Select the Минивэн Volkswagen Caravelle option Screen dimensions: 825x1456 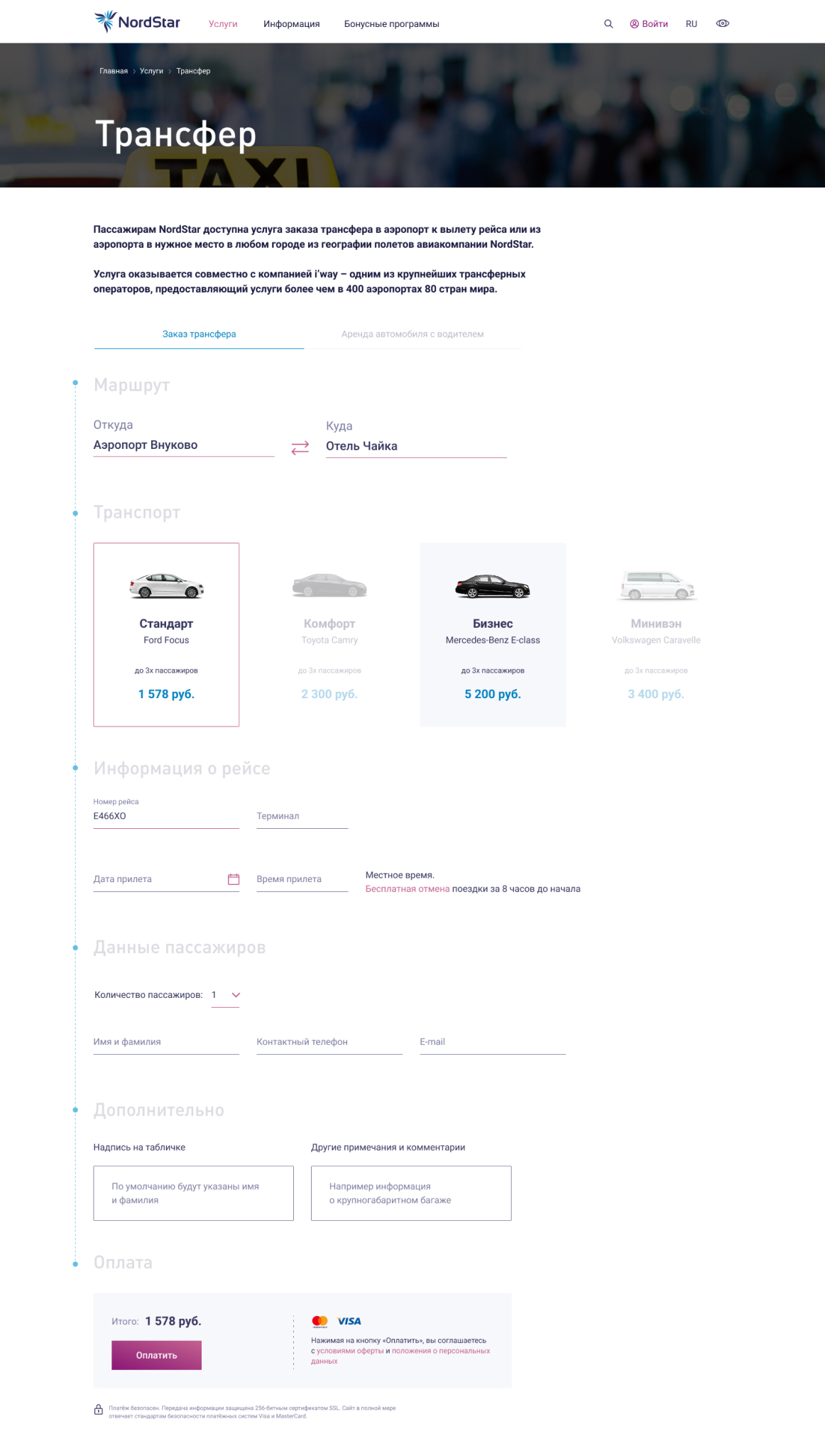click(x=656, y=634)
